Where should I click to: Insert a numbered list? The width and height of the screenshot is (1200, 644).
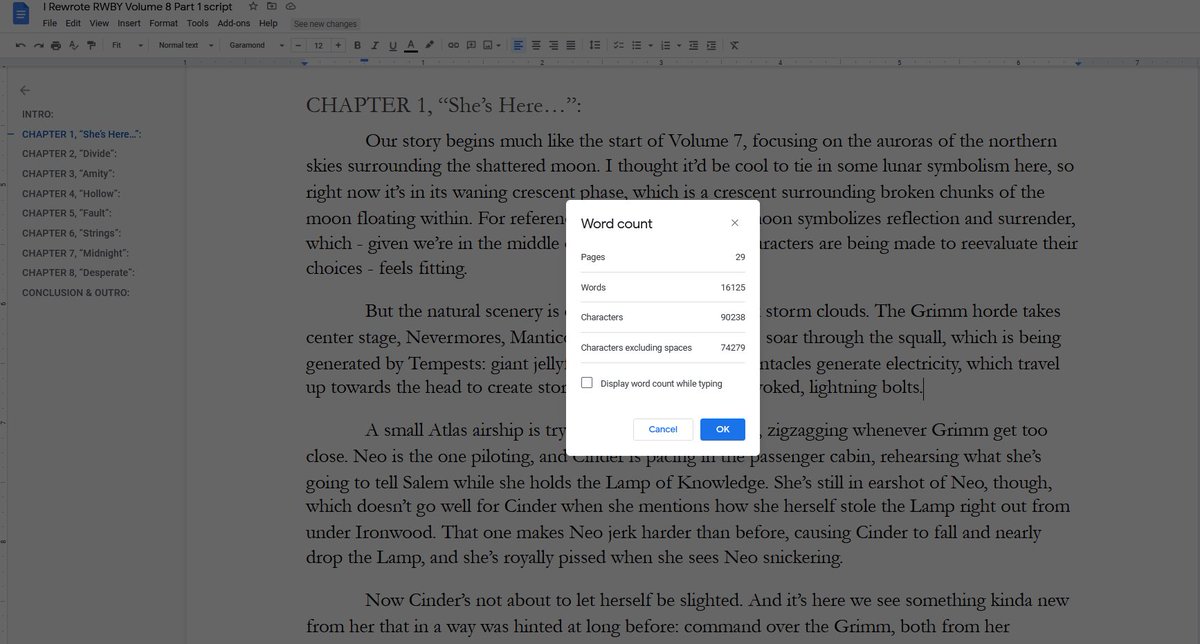(665, 45)
